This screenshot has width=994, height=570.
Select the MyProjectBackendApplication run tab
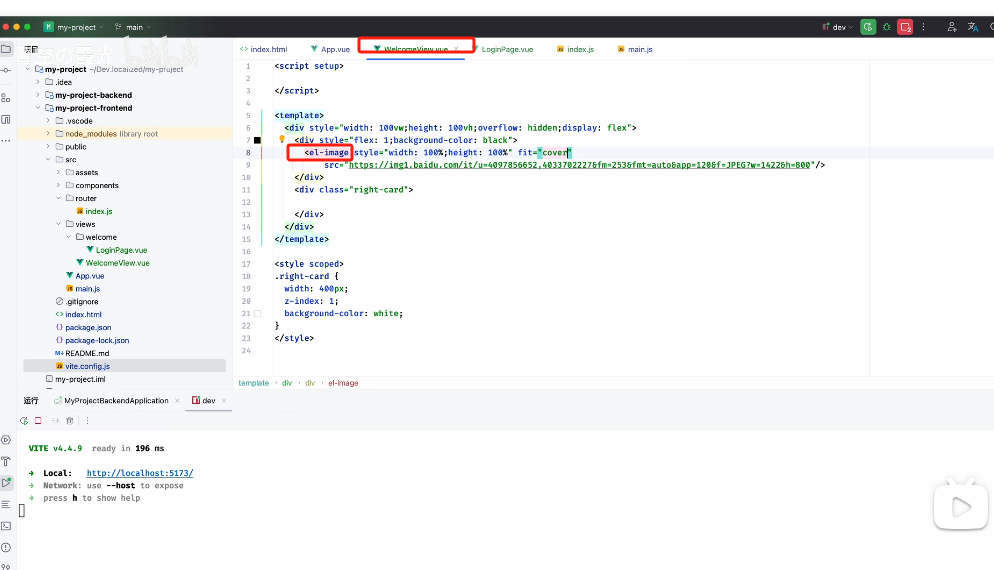pyautogui.click(x=112, y=401)
